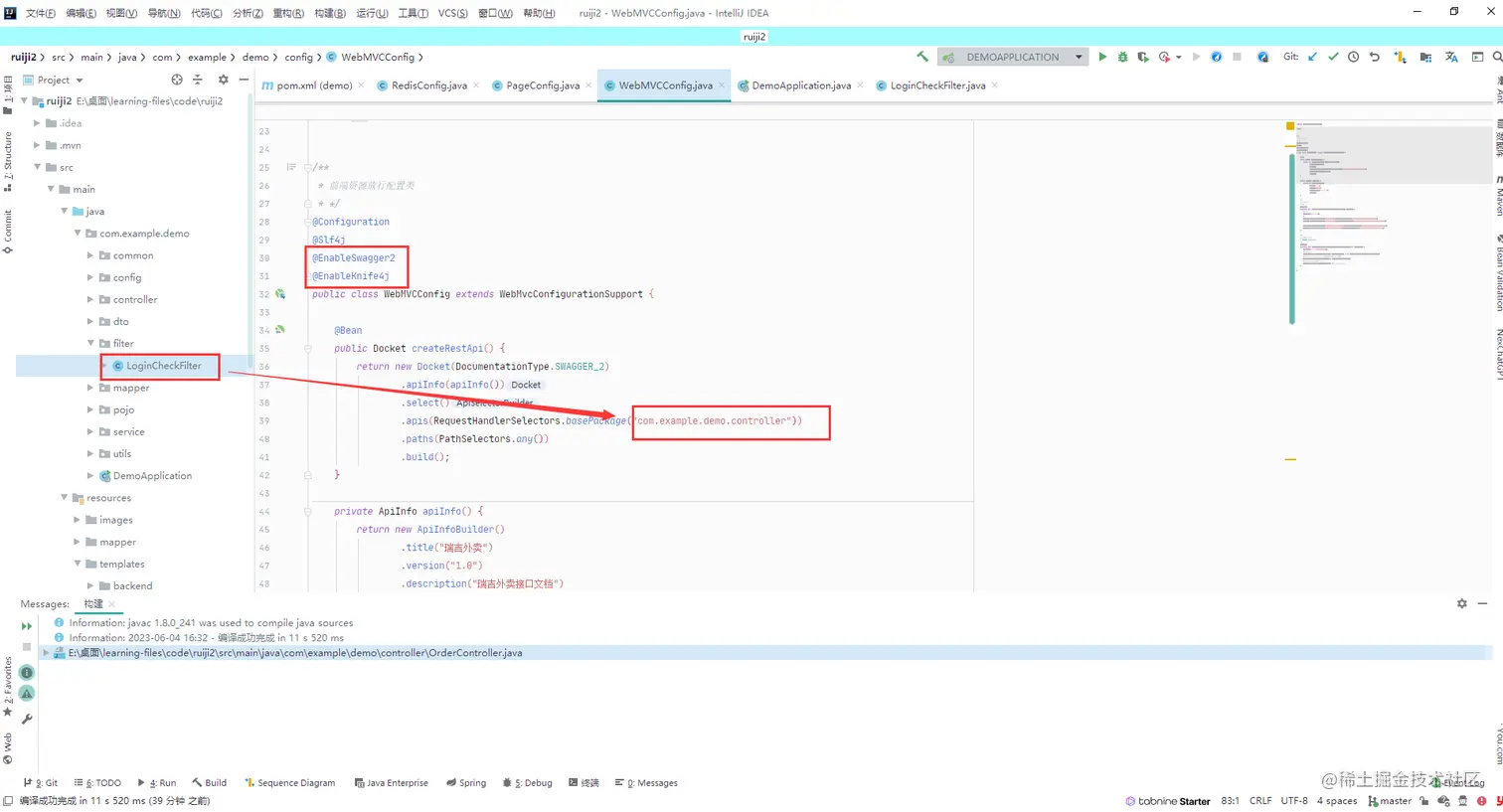1503x812 pixels.
Task: Open the DEMOAPPLICATION run configuration dropdown
Action: pos(1012,57)
